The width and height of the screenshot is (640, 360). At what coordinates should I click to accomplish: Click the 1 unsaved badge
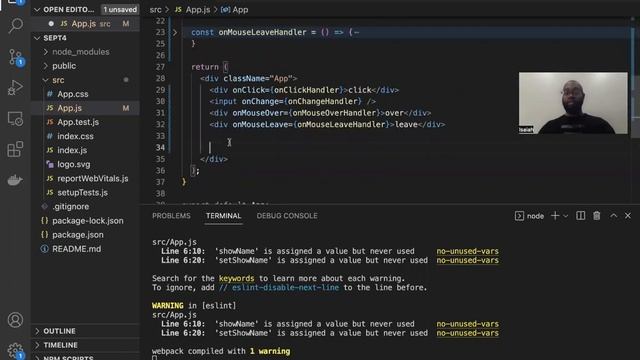(120, 9)
